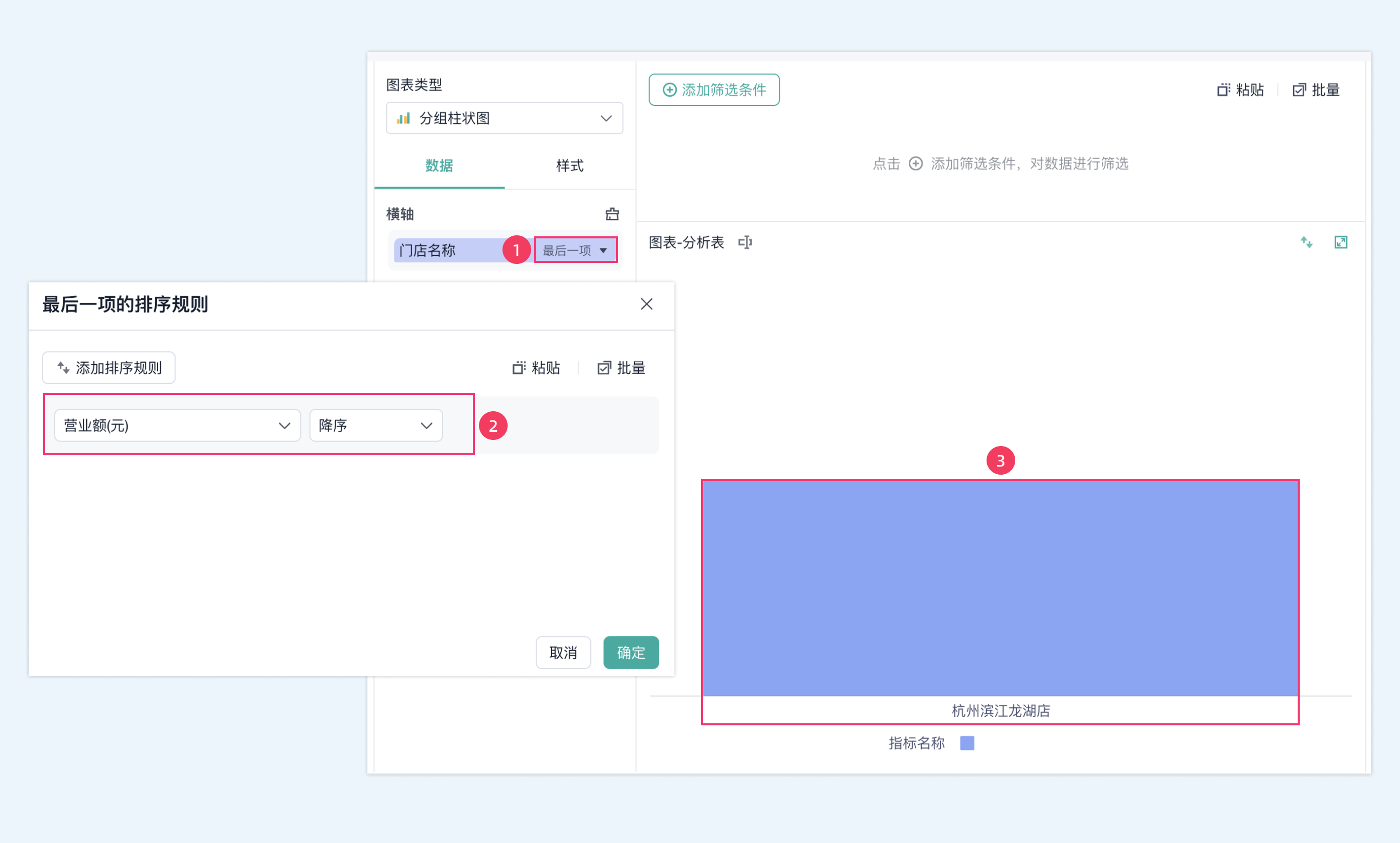The image size is (1400, 843).
Task: Click the paste icon in the sort dialog
Action: 519,368
